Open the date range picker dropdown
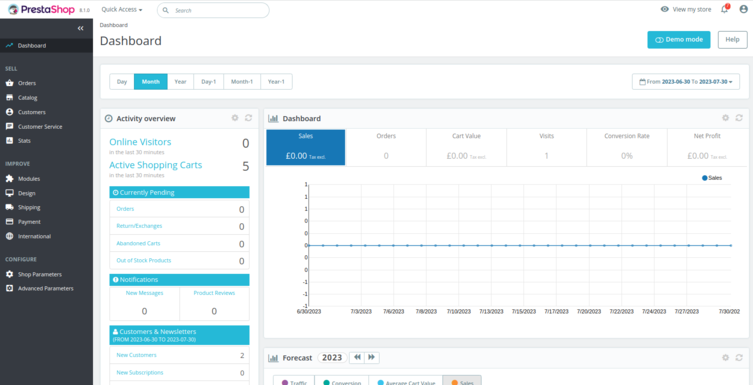Screen dimensions: 753x385 point(686,82)
